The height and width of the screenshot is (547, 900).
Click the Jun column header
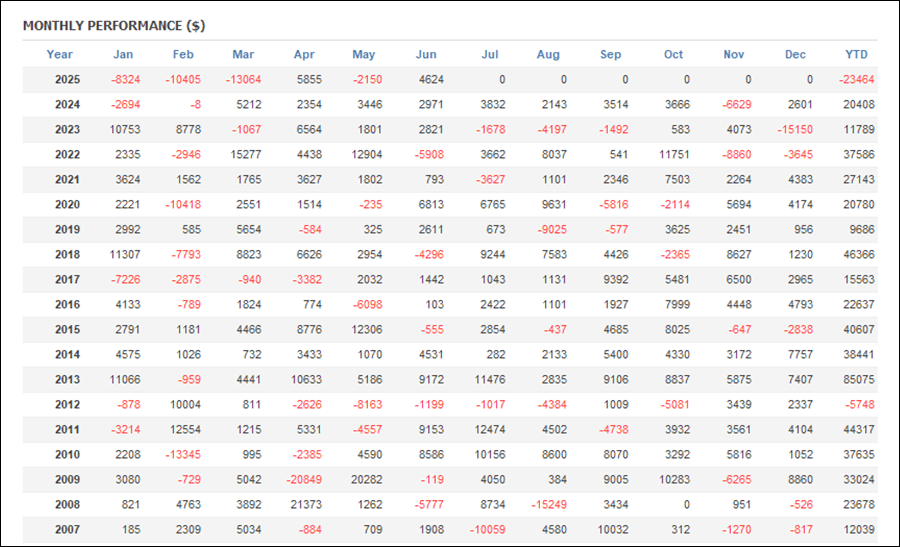(x=426, y=55)
